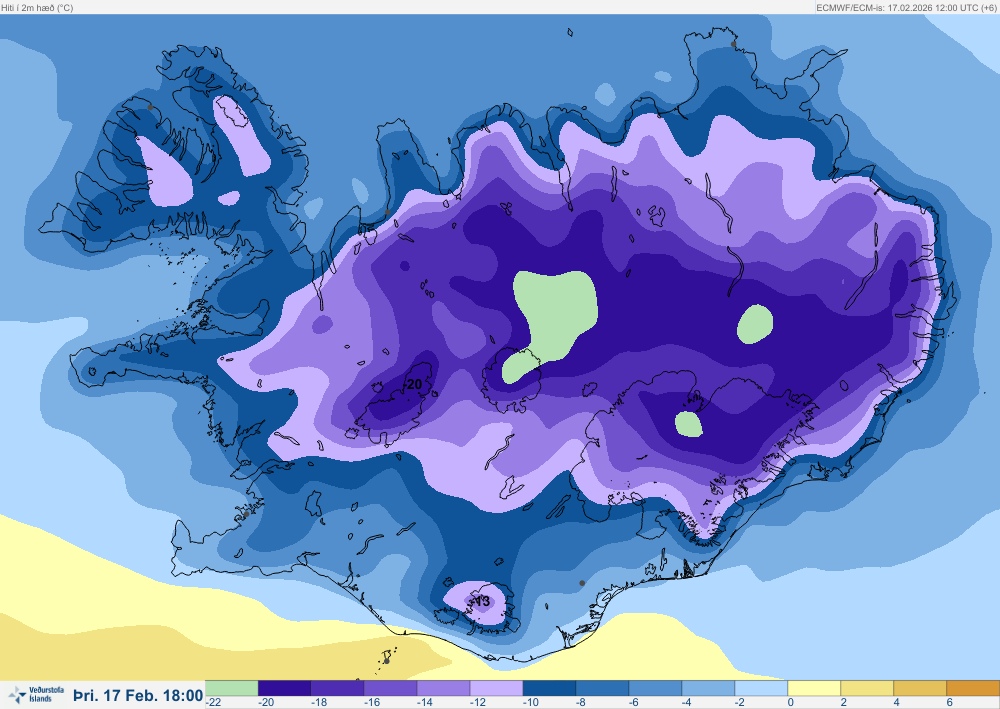The height and width of the screenshot is (709, 1000).
Task: Pick the pale yellow legend swatch above 0
Action: 814,688
